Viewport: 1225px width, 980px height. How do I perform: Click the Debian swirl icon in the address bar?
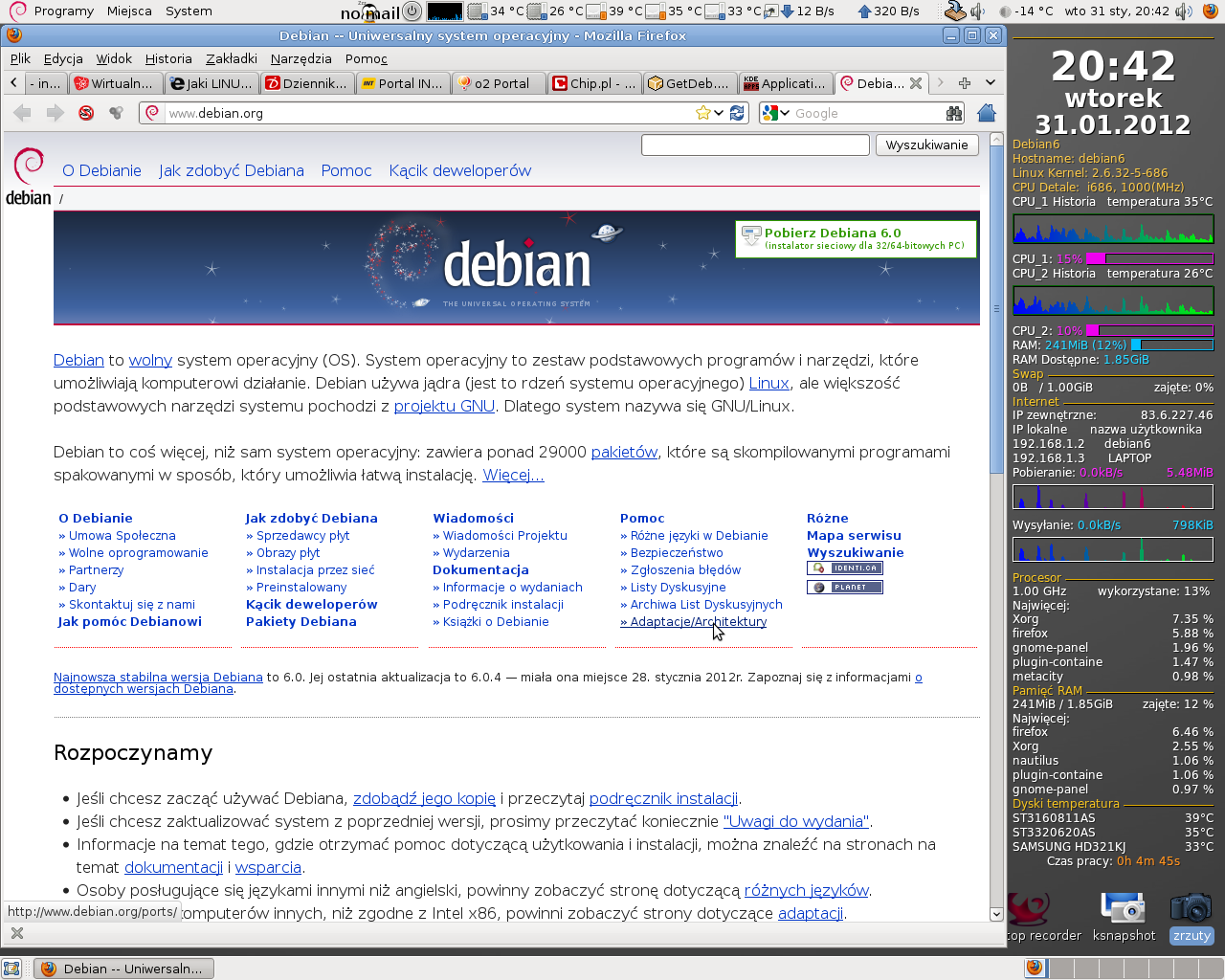coord(151,113)
